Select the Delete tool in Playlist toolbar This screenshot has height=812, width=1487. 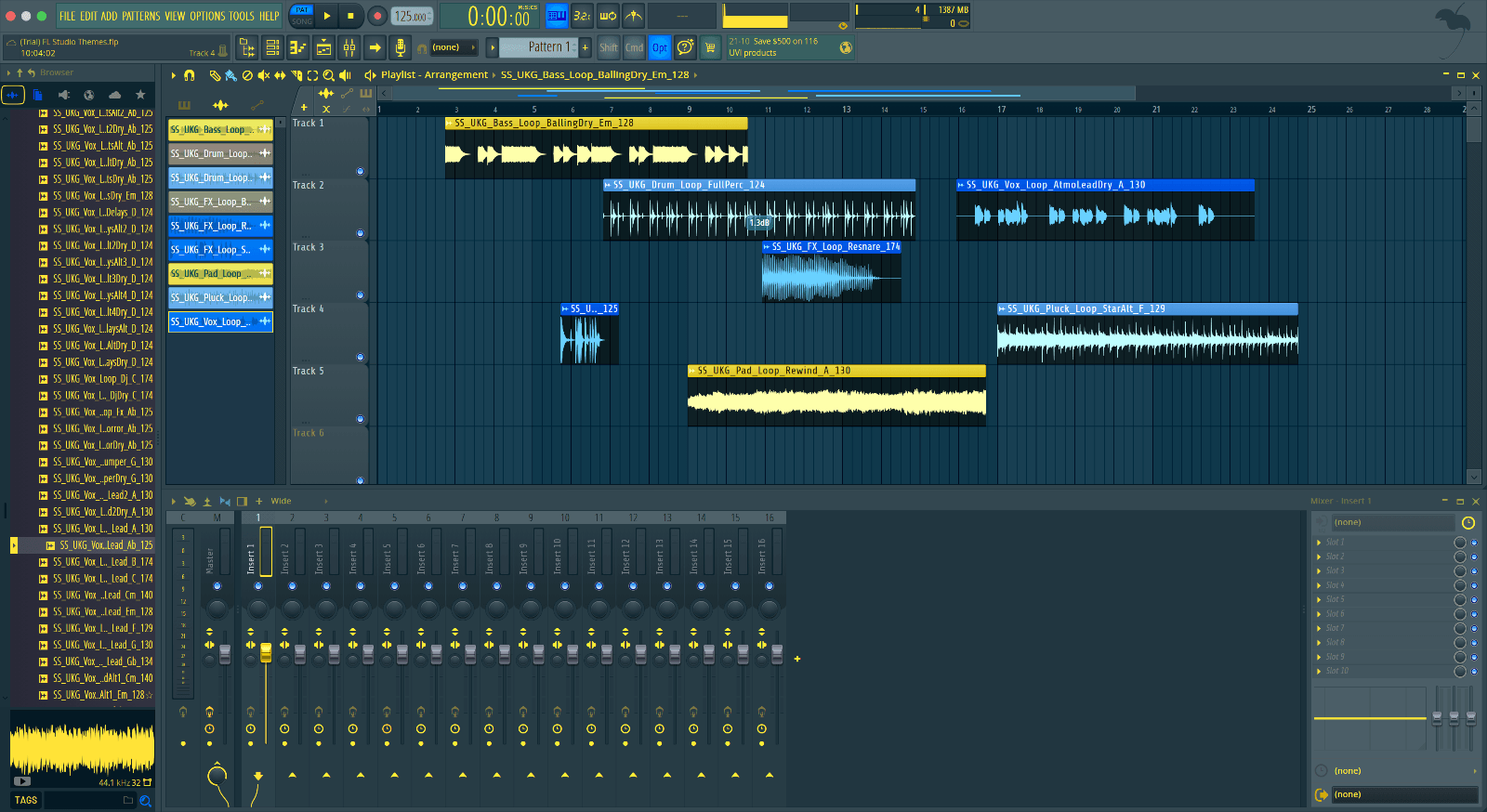247,75
